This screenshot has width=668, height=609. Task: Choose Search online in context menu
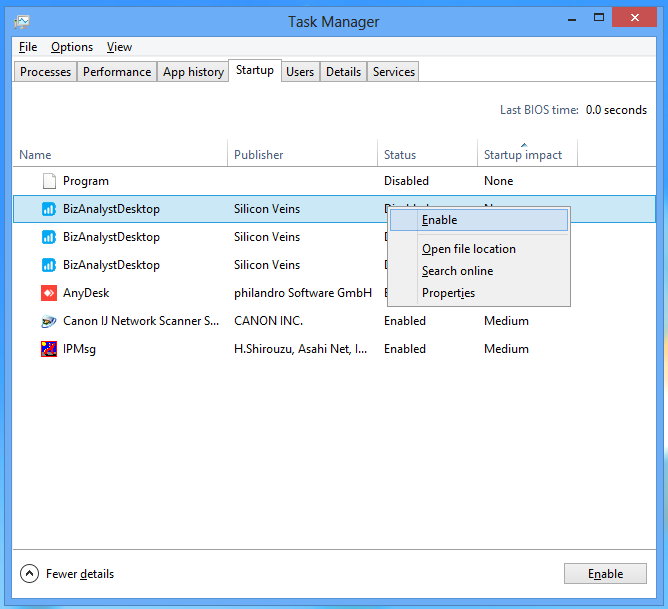(479, 271)
